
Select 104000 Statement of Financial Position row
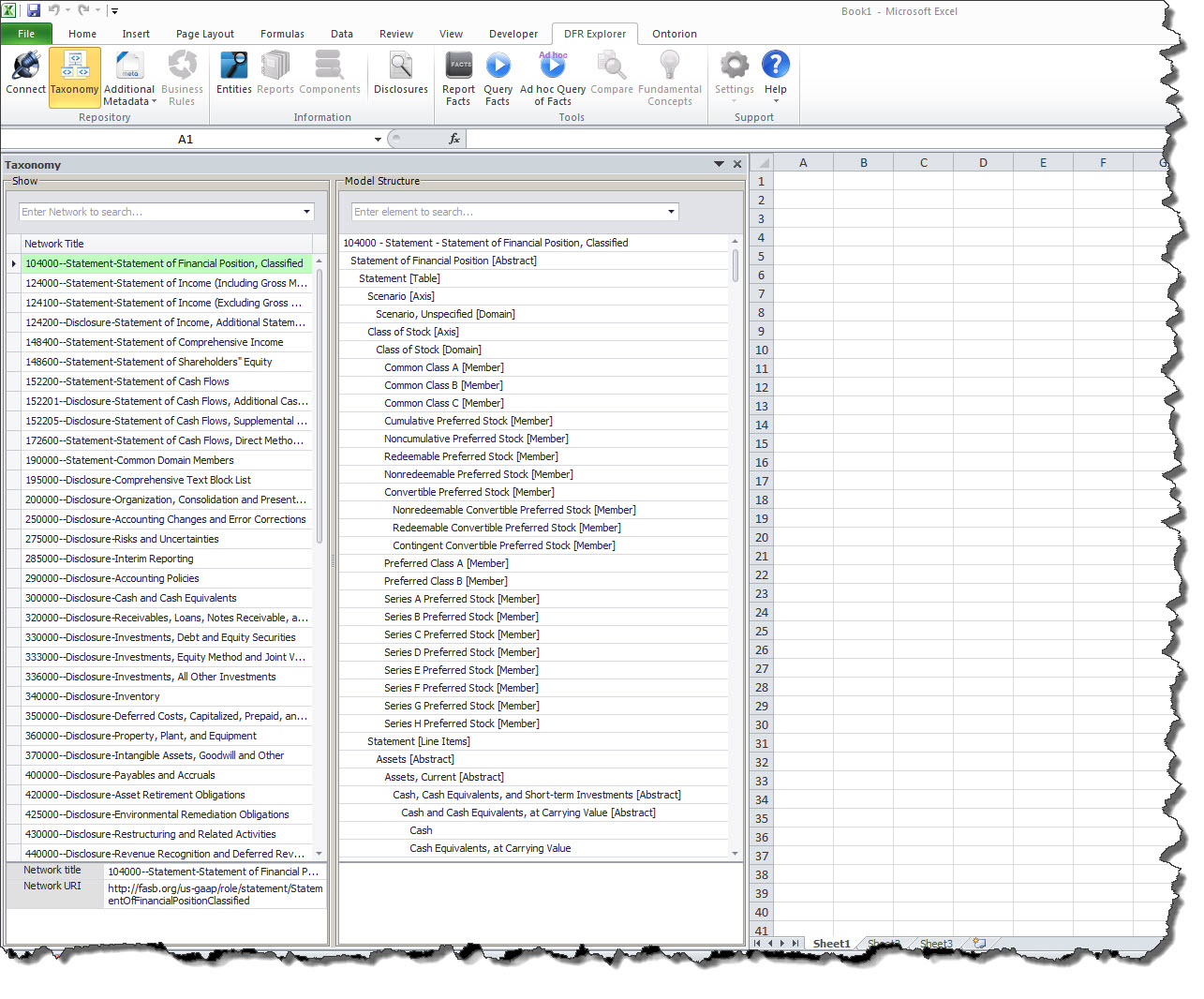pos(167,263)
